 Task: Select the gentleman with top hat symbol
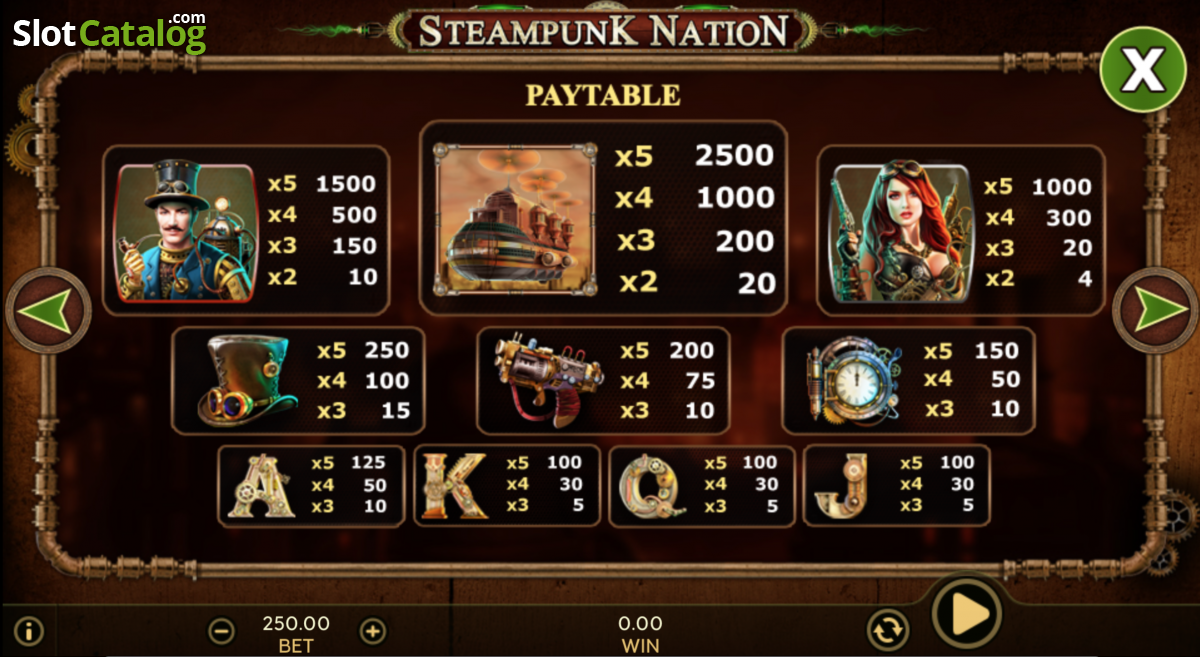tap(186, 231)
